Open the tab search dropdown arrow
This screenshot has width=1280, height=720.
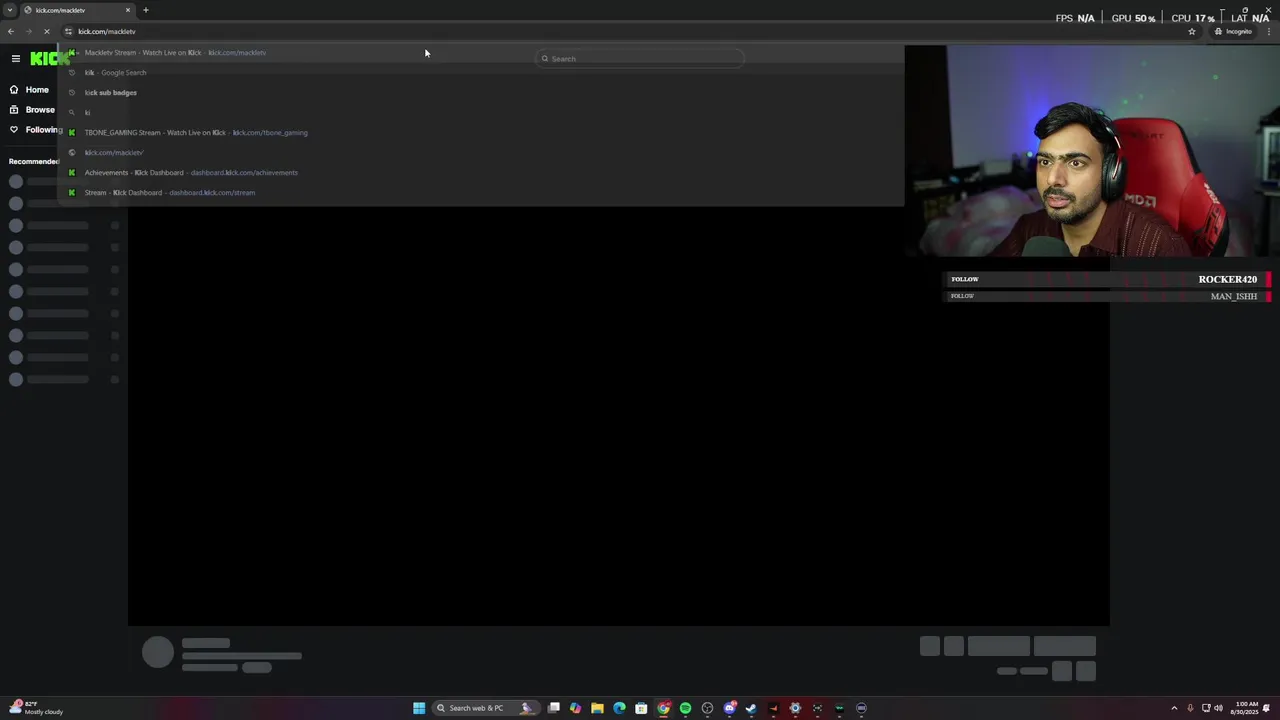[x=10, y=10]
